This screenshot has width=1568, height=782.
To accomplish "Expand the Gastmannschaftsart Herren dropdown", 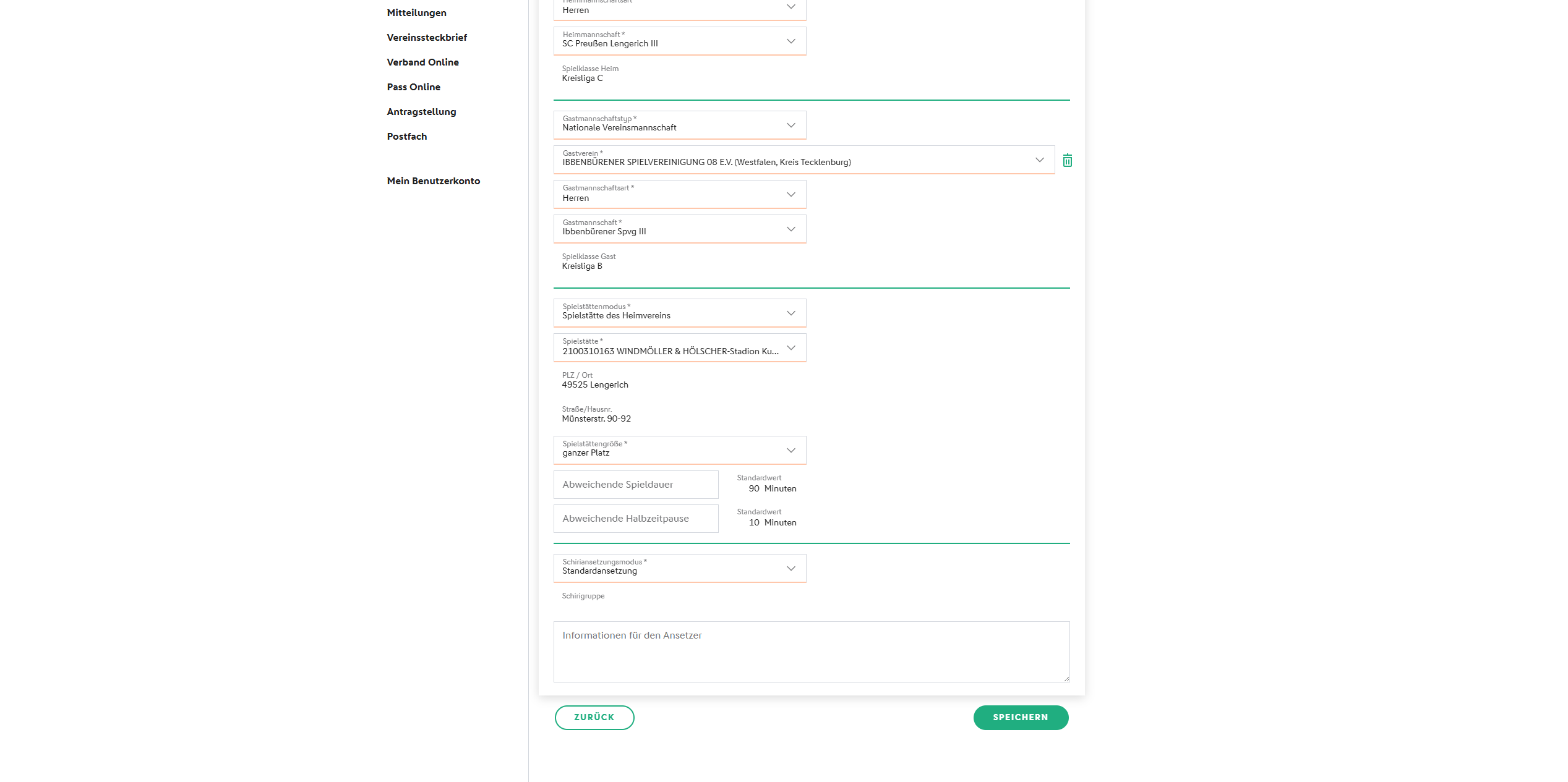I will 679,194.
